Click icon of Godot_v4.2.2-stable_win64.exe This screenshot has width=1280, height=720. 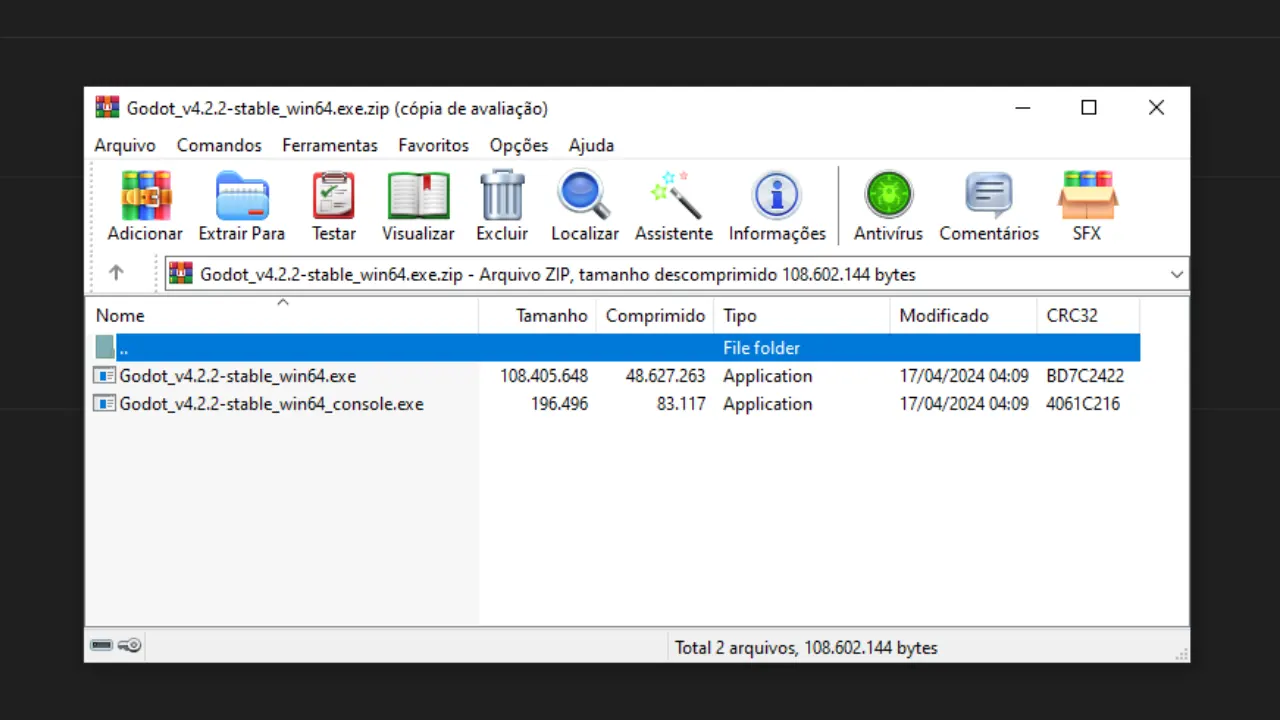tap(104, 376)
